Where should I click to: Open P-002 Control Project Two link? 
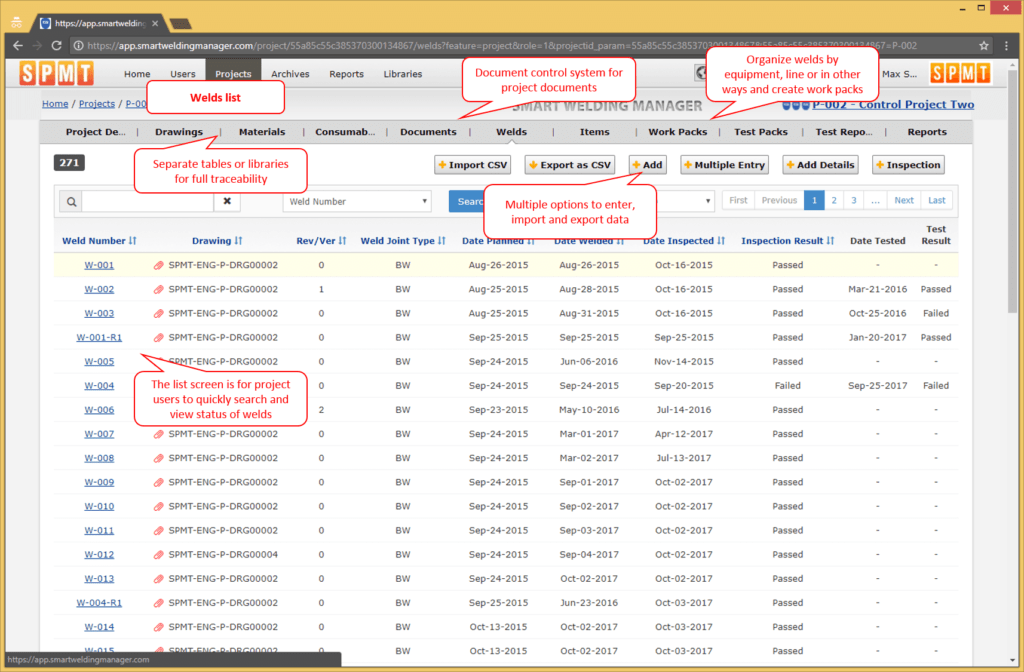pos(893,104)
